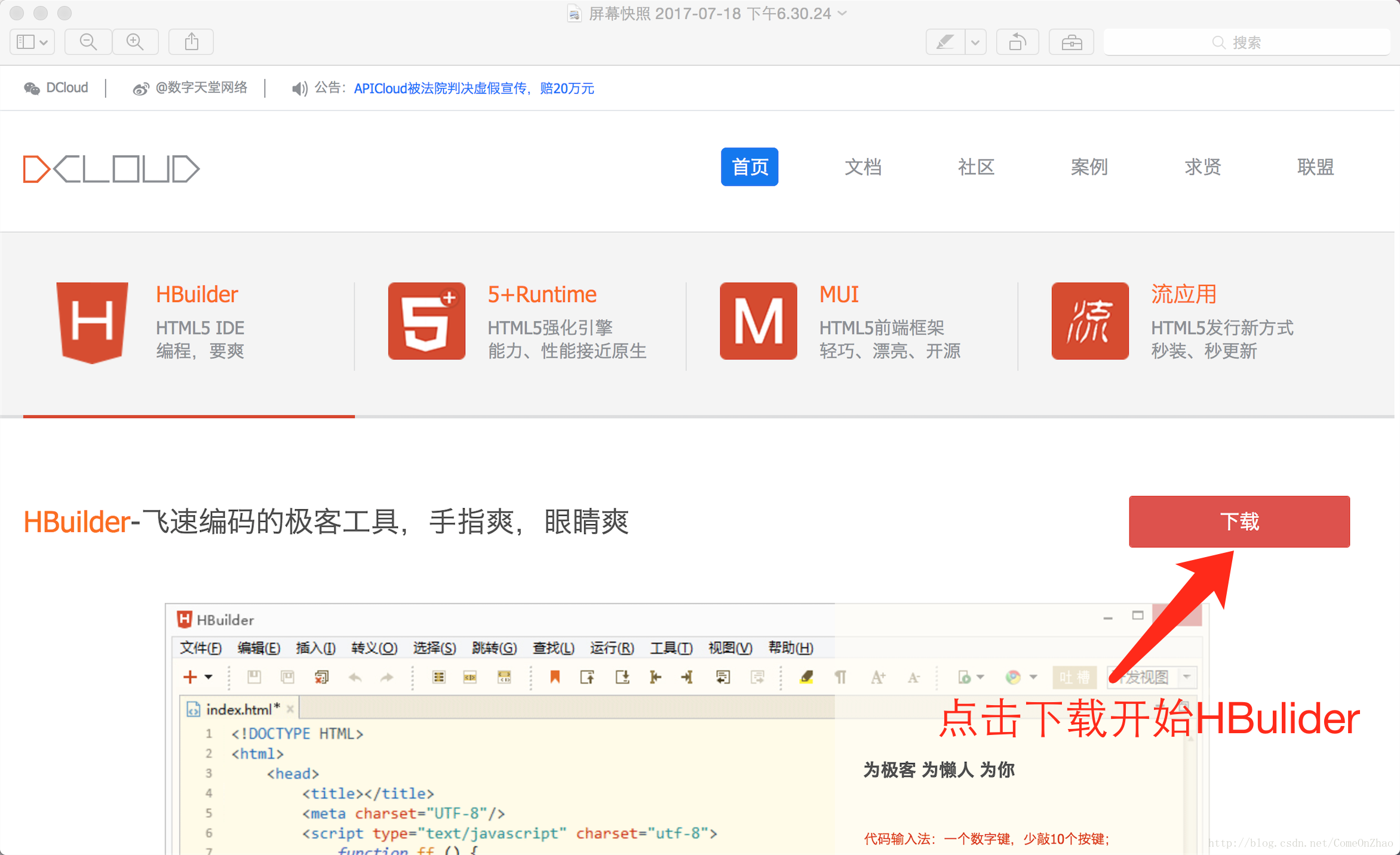Decrease font size with A- icon
The height and width of the screenshot is (855, 1400).
pos(913,677)
